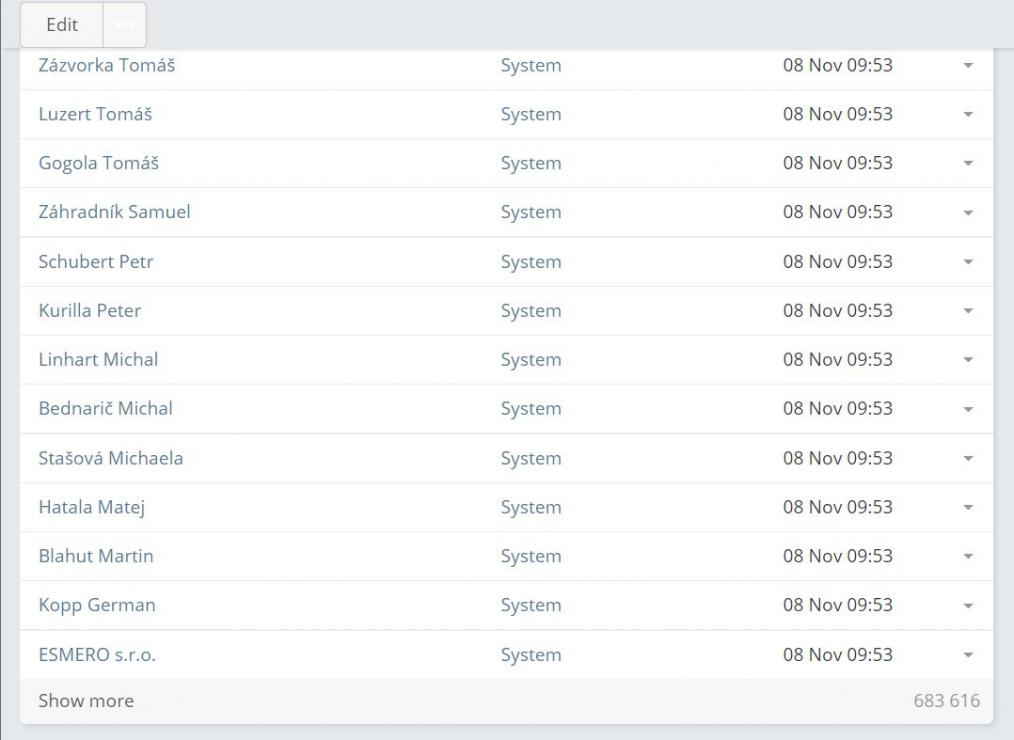Open the three-dots more options menu

125,25
